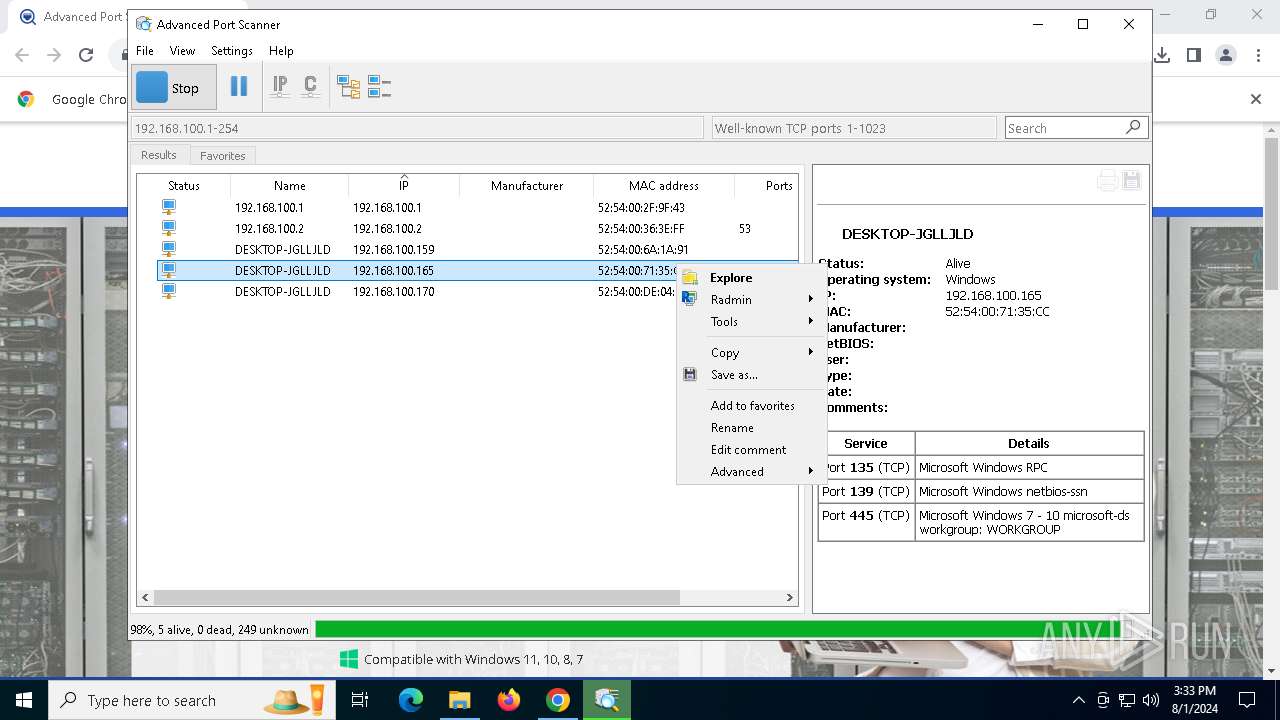This screenshot has height=720, width=1280.
Task: Sort by the Ports column header
Action: tap(767, 185)
